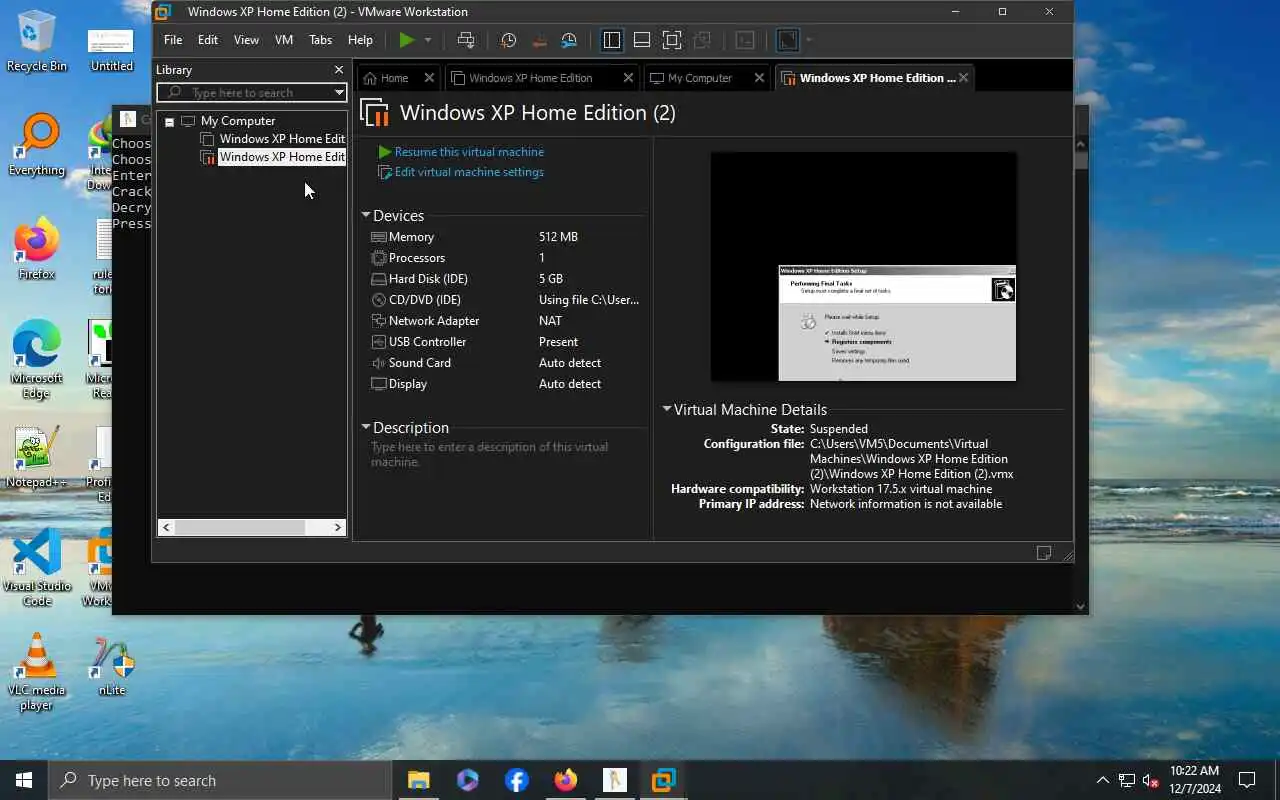Viewport: 1280px width, 800px height.
Task: Switch to the Windows XP Home Edition tab
Action: 531,78
